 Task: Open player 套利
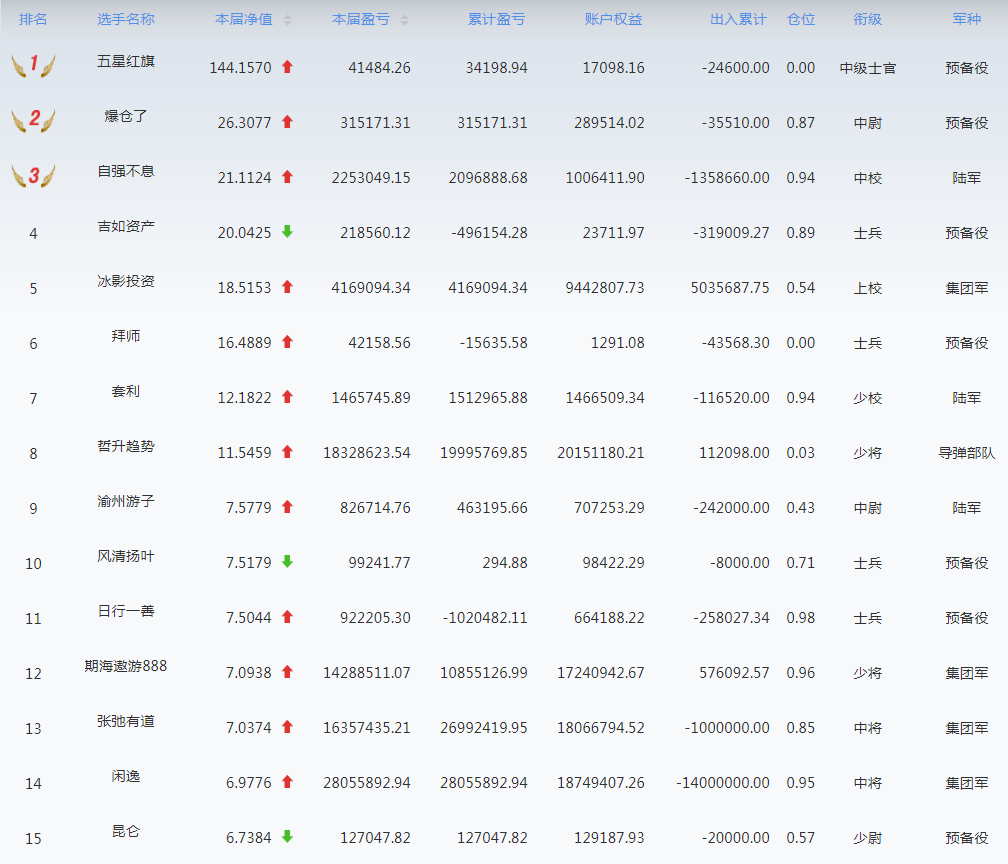tap(126, 391)
